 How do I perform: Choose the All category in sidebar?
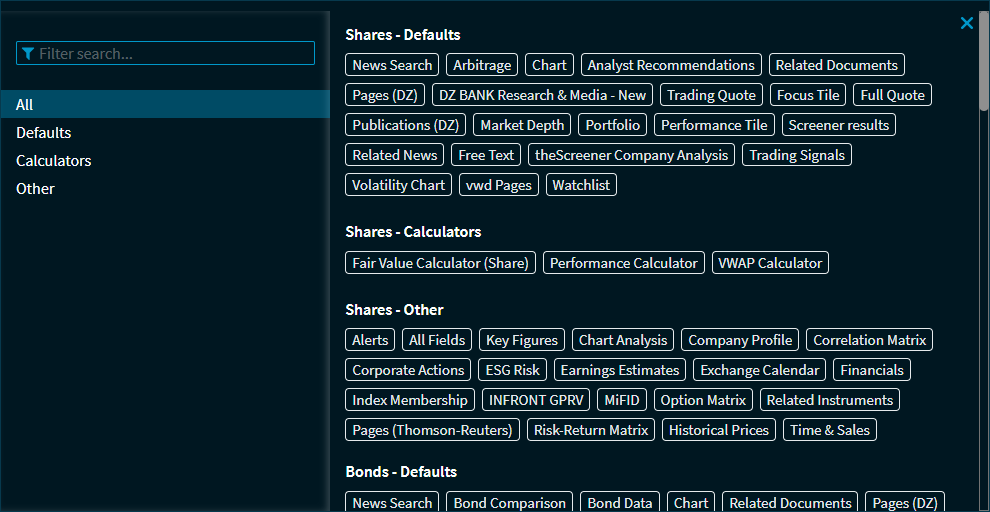(x=25, y=105)
